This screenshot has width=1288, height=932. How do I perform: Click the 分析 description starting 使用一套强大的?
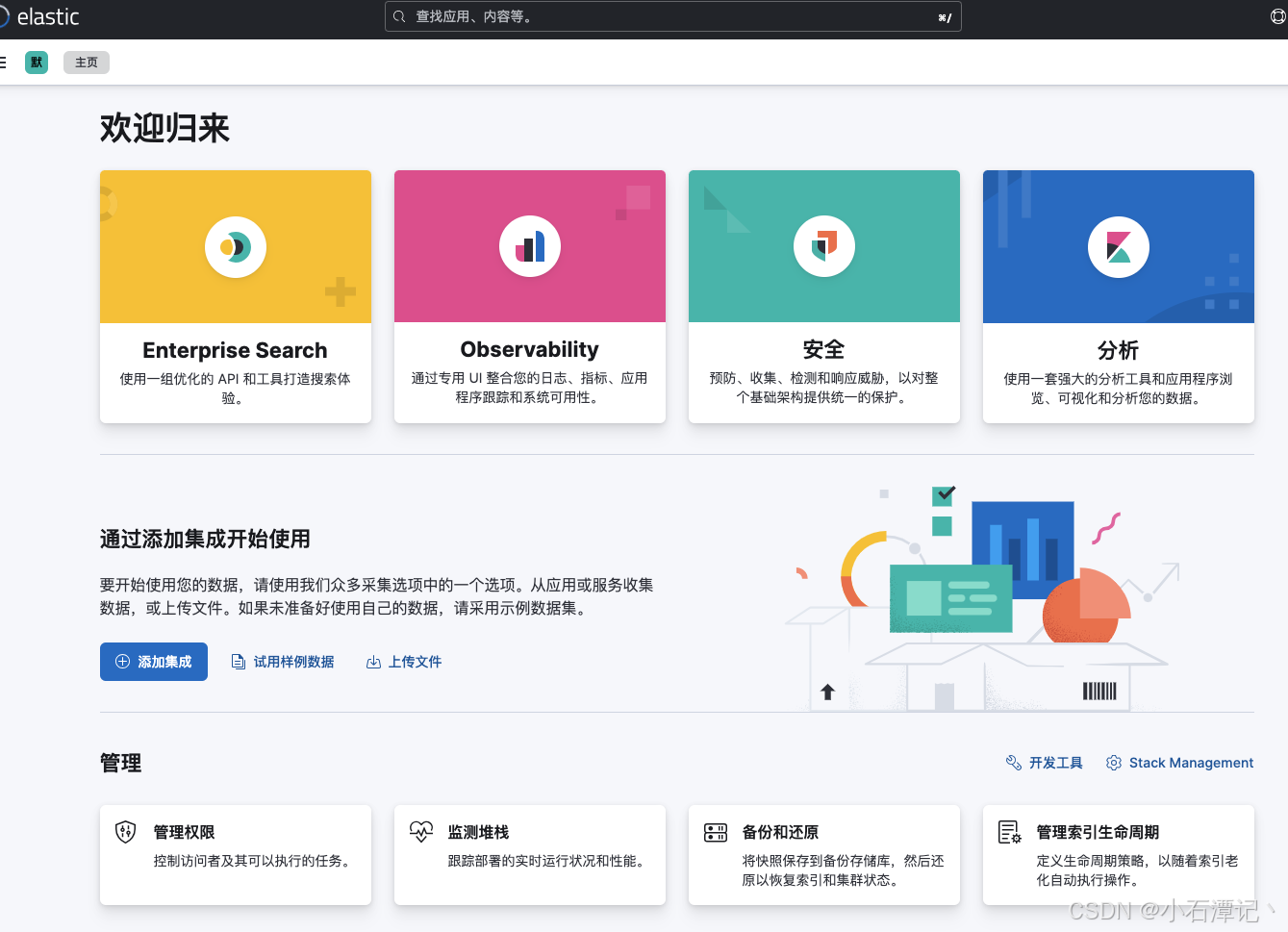click(x=1118, y=389)
